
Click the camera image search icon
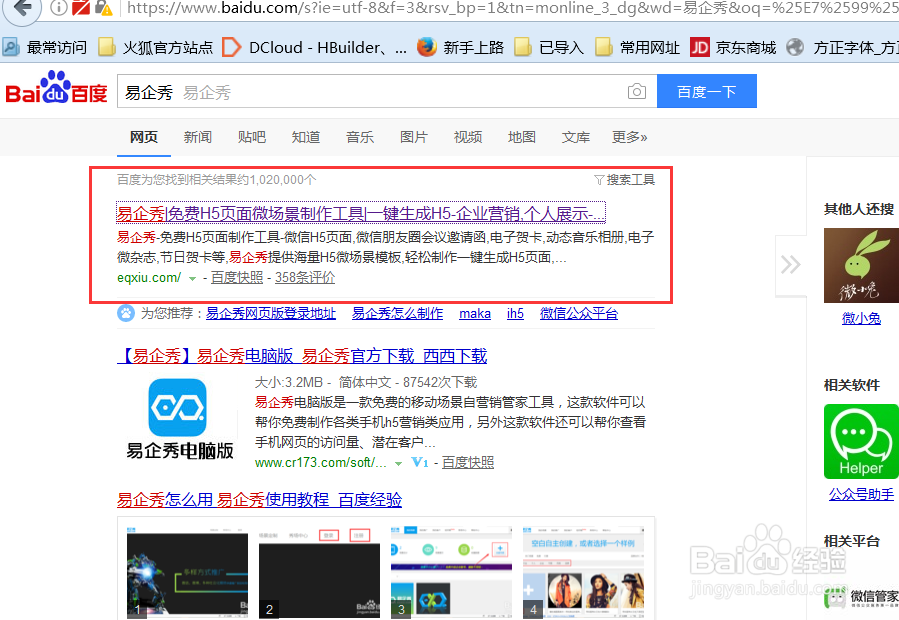click(x=636, y=91)
